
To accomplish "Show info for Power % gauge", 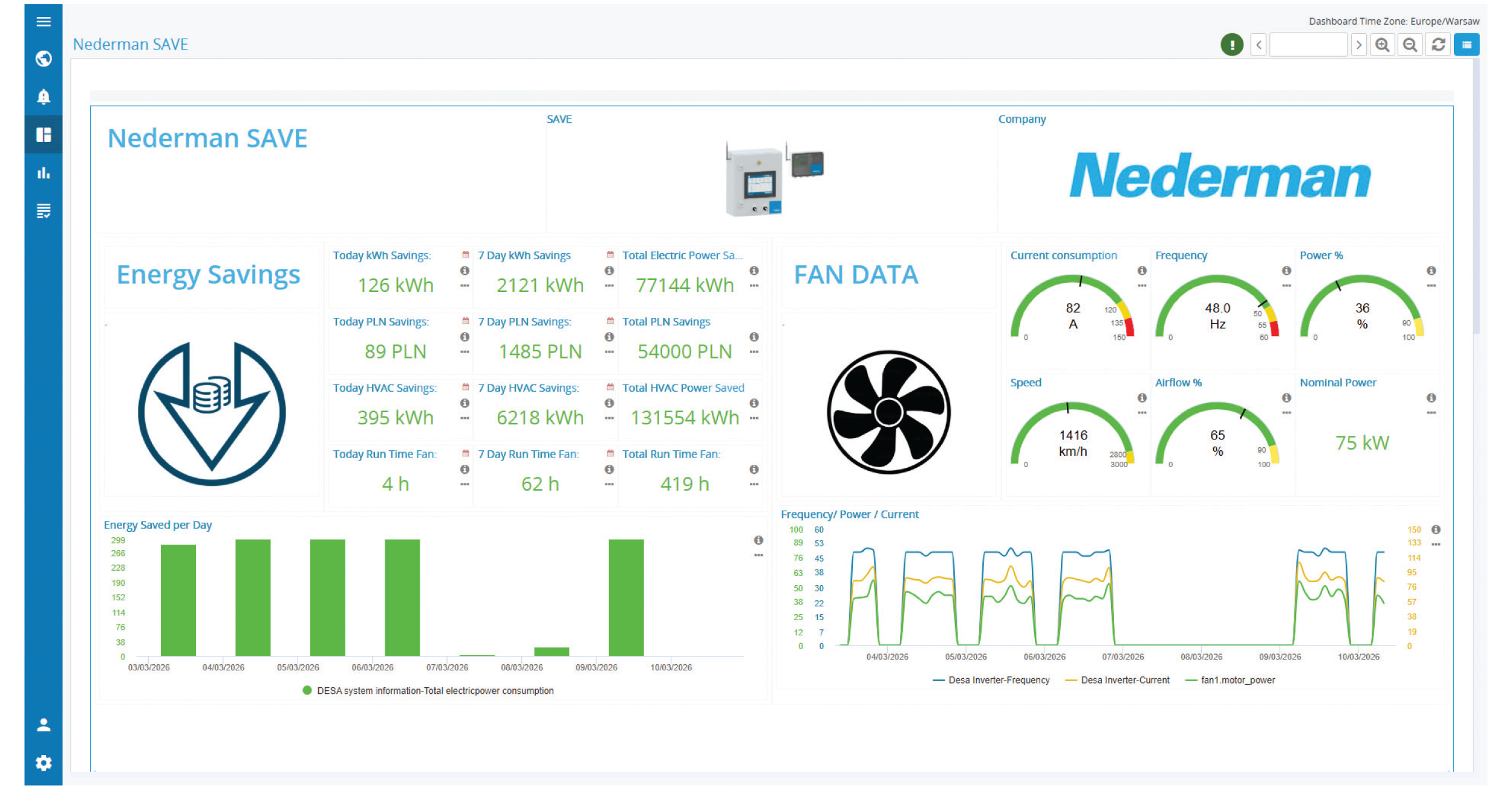I will coord(1431,271).
